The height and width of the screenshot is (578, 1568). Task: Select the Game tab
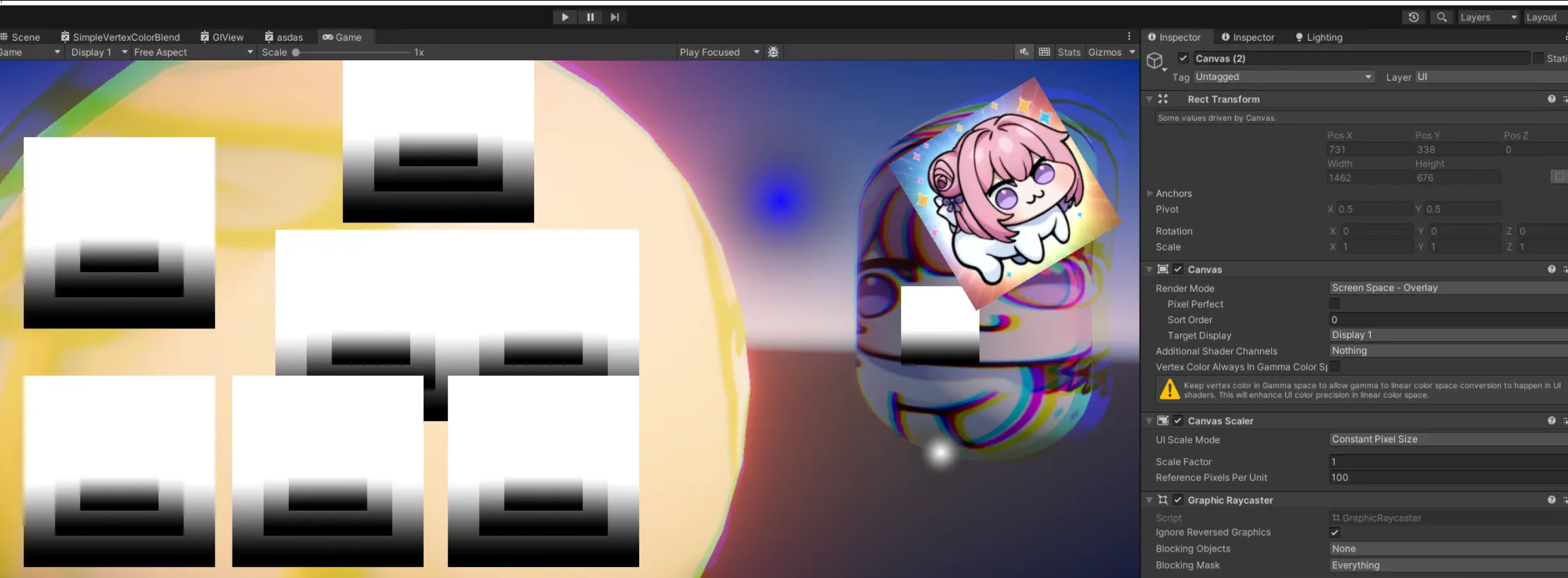pyautogui.click(x=342, y=37)
